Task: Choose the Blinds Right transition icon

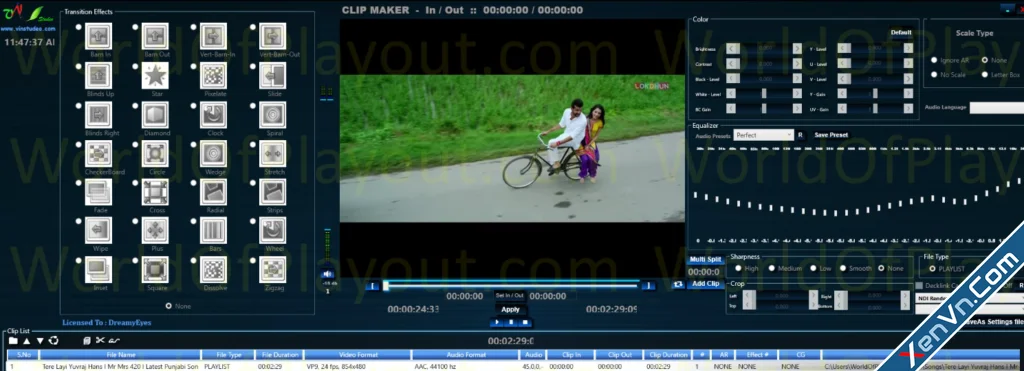Action: point(99,115)
